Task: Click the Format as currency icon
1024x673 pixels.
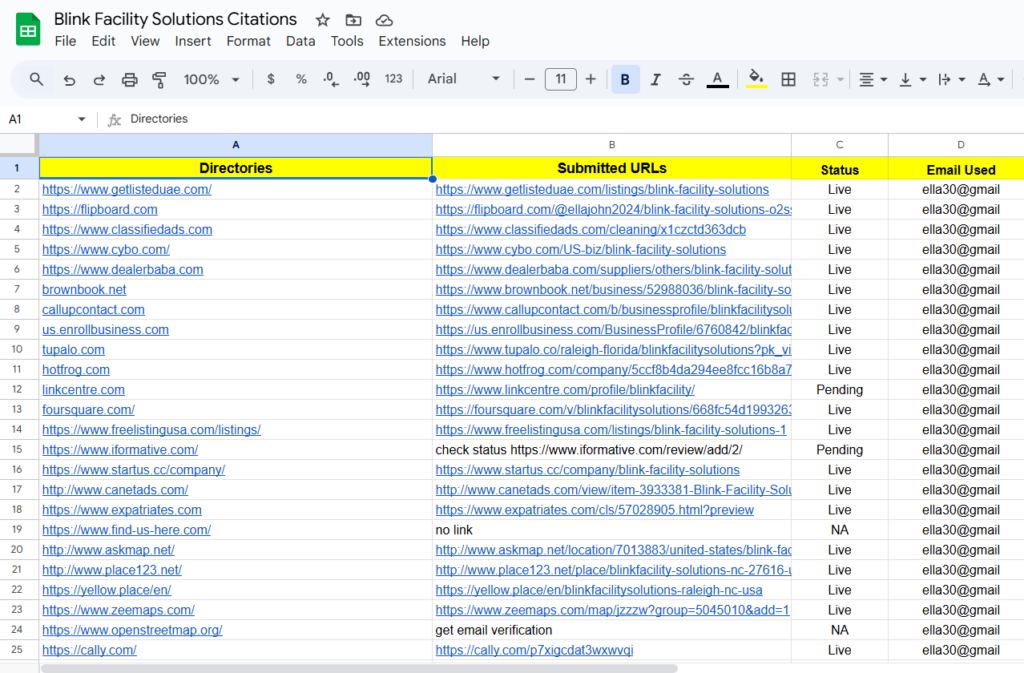Action: point(271,79)
